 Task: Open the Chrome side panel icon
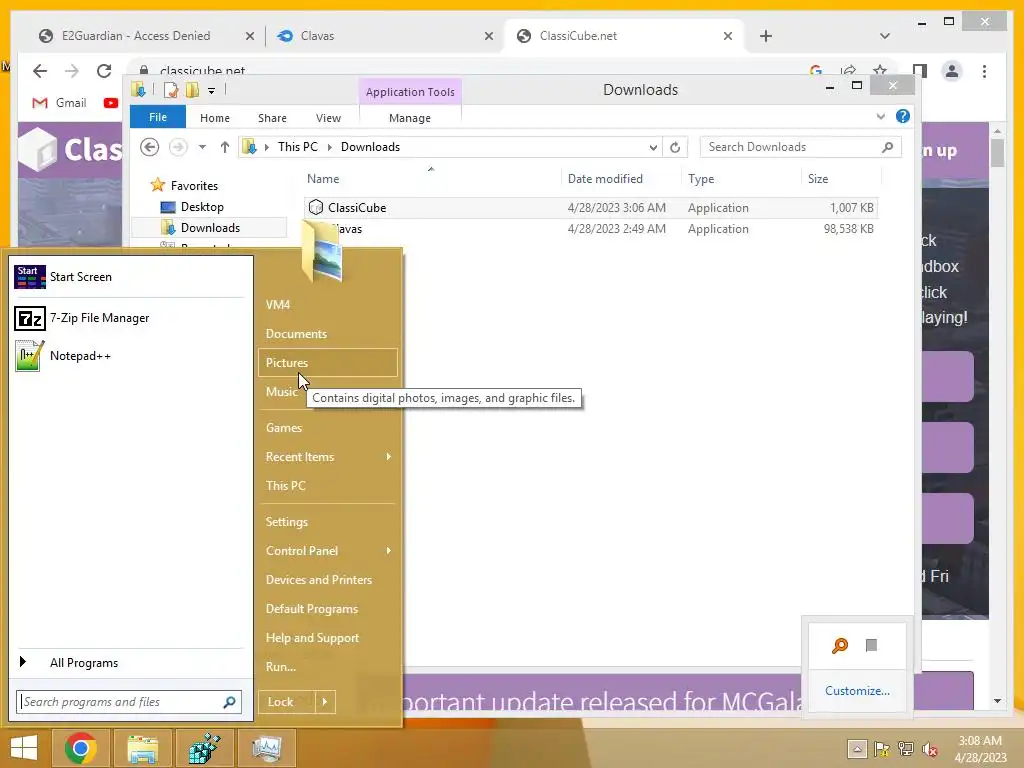pos(920,71)
